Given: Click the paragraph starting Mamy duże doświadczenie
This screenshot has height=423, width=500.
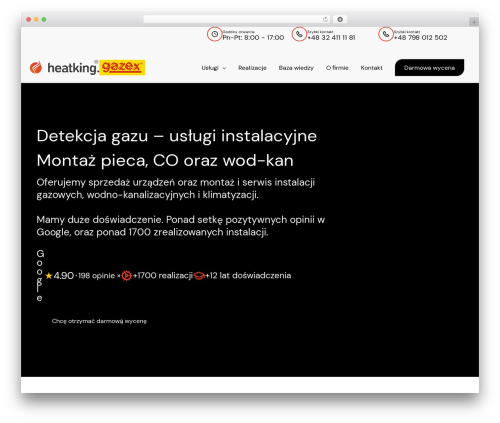Looking at the screenshot, I should click(x=181, y=226).
